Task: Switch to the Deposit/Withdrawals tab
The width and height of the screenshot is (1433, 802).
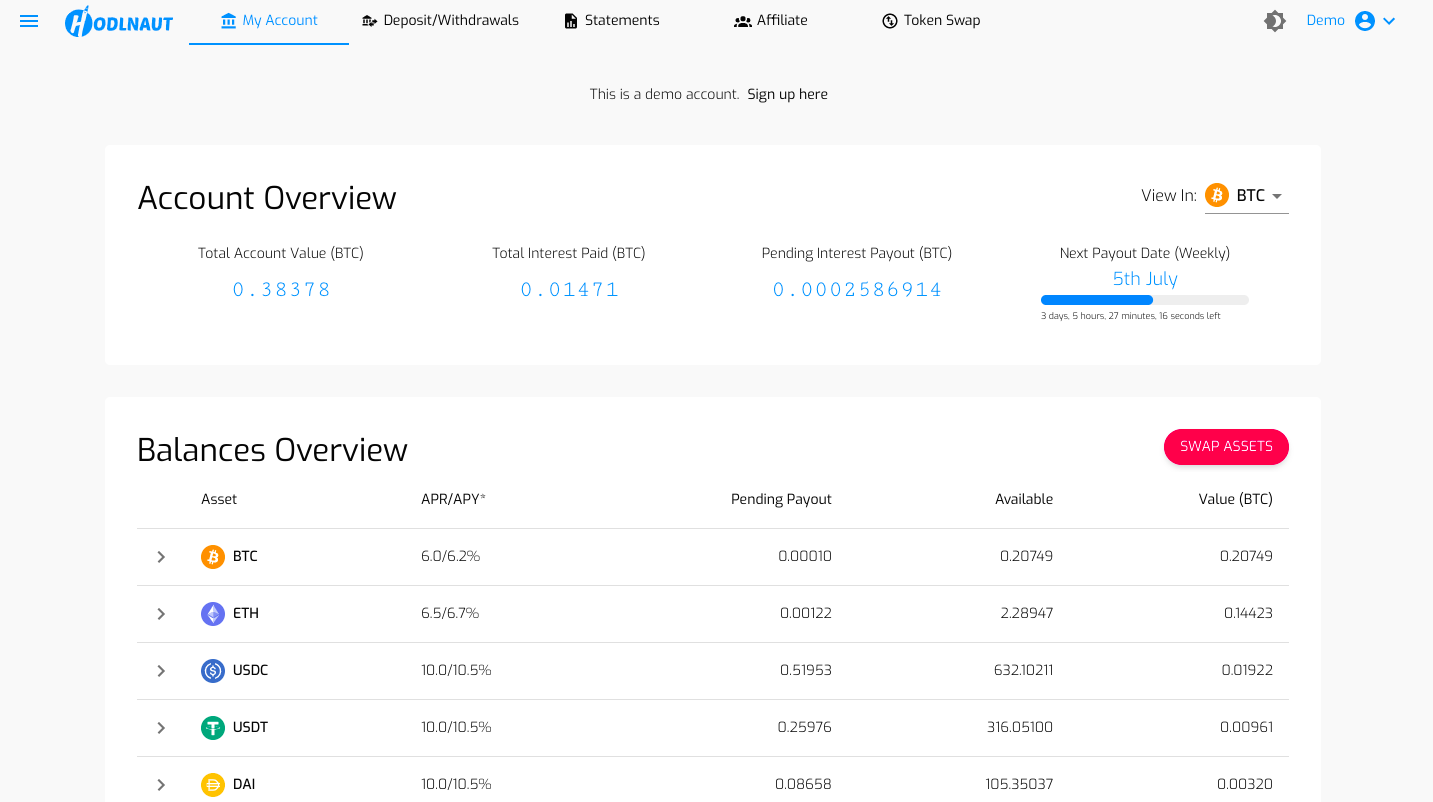Action: pyautogui.click(x=440, y=21)
